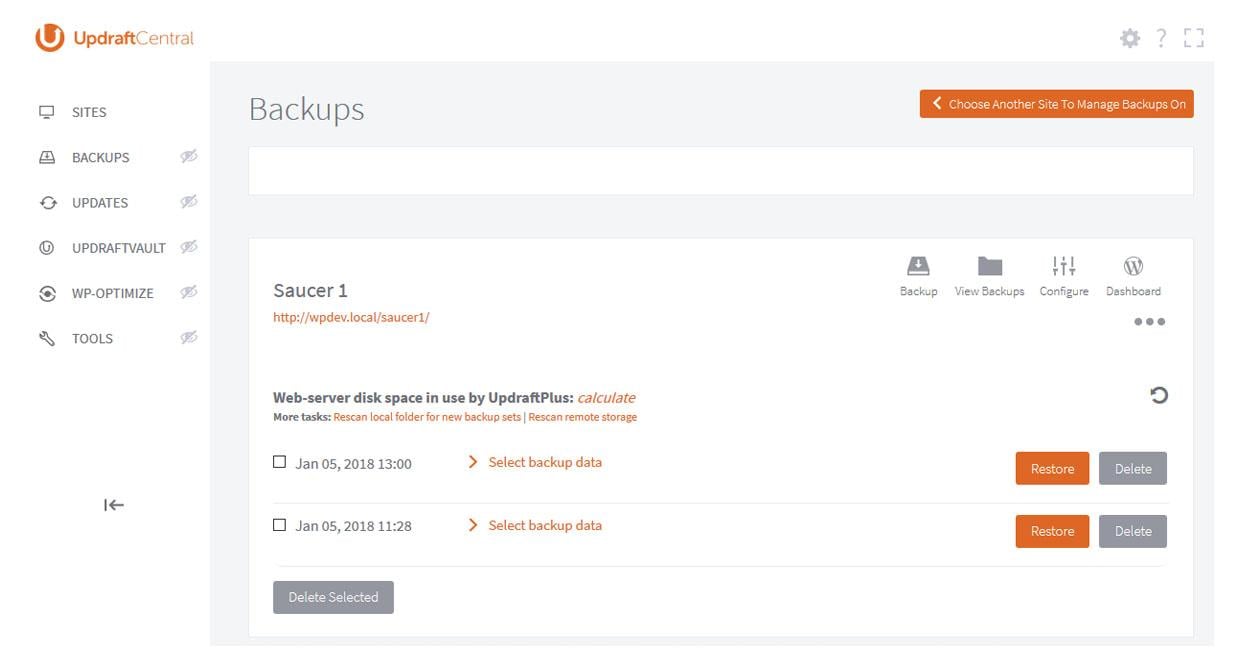
Task: Toggle visibility eye next to WP-Optimize
Action: click(x=189, y=292)
